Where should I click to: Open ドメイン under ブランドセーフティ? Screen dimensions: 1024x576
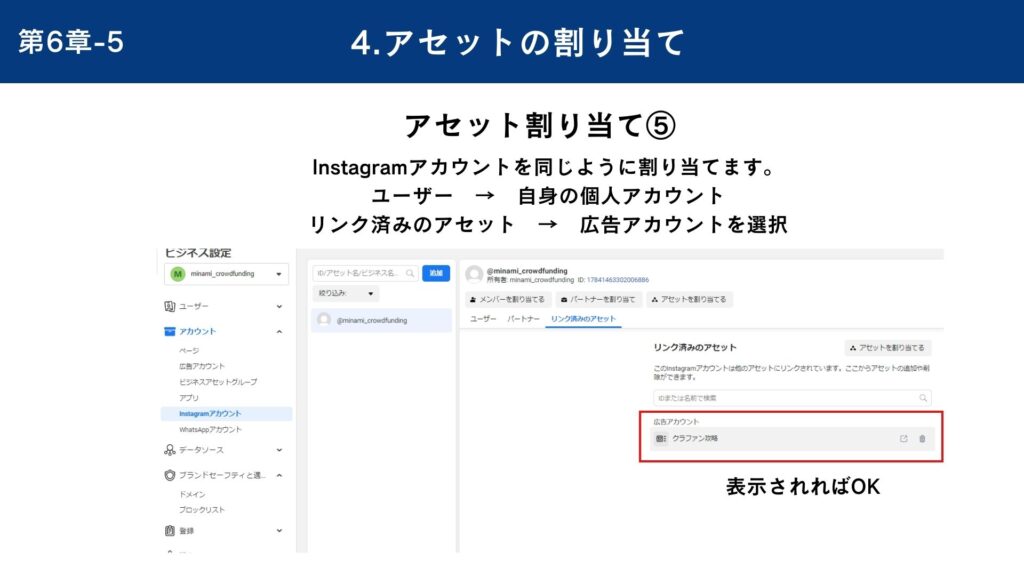tap(192, 494)
